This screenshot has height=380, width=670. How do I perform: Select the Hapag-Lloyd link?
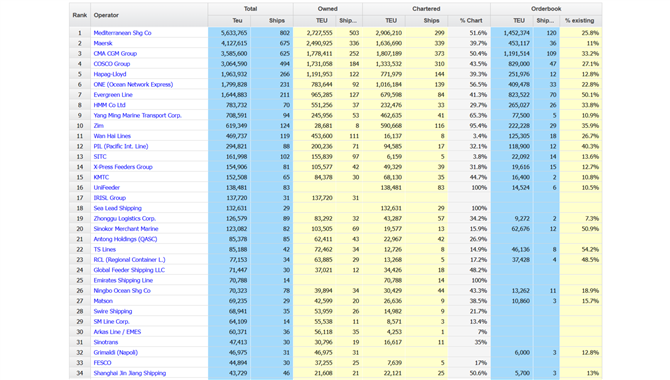tap(110, 74)
